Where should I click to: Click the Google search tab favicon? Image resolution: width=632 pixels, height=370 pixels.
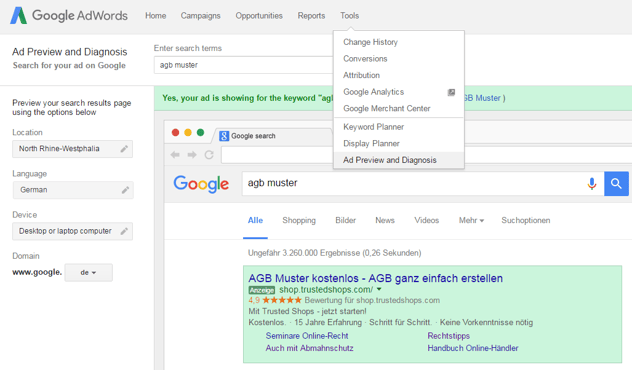click(x=224, y=136)
